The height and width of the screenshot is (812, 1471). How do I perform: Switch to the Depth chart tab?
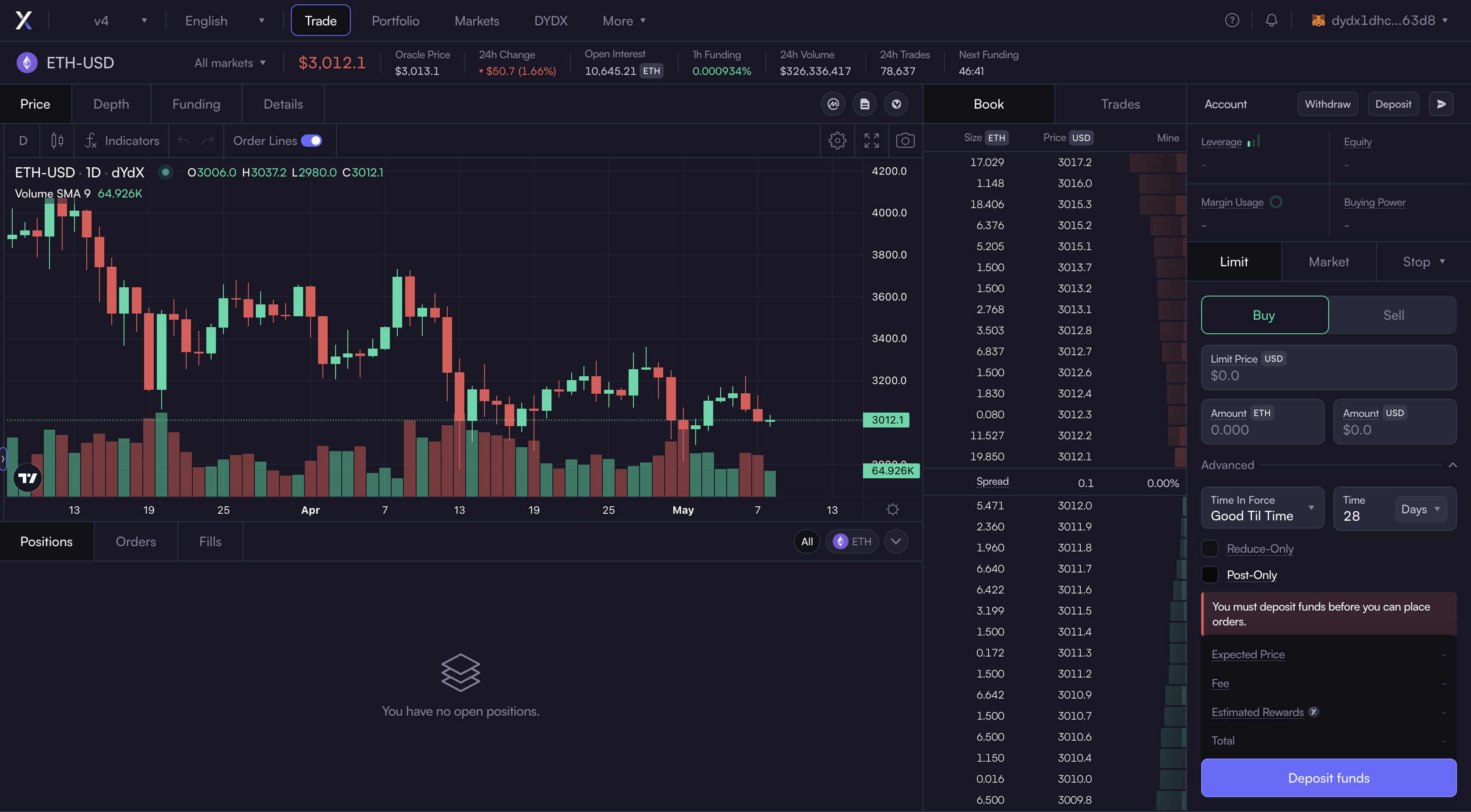[111, 104]
